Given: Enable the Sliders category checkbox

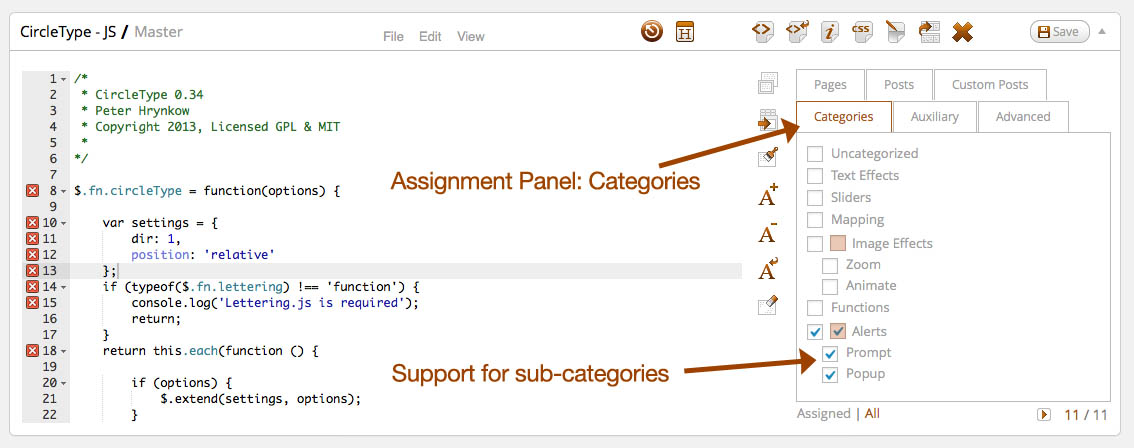Looking at the screenshot, I should [815, 198].
